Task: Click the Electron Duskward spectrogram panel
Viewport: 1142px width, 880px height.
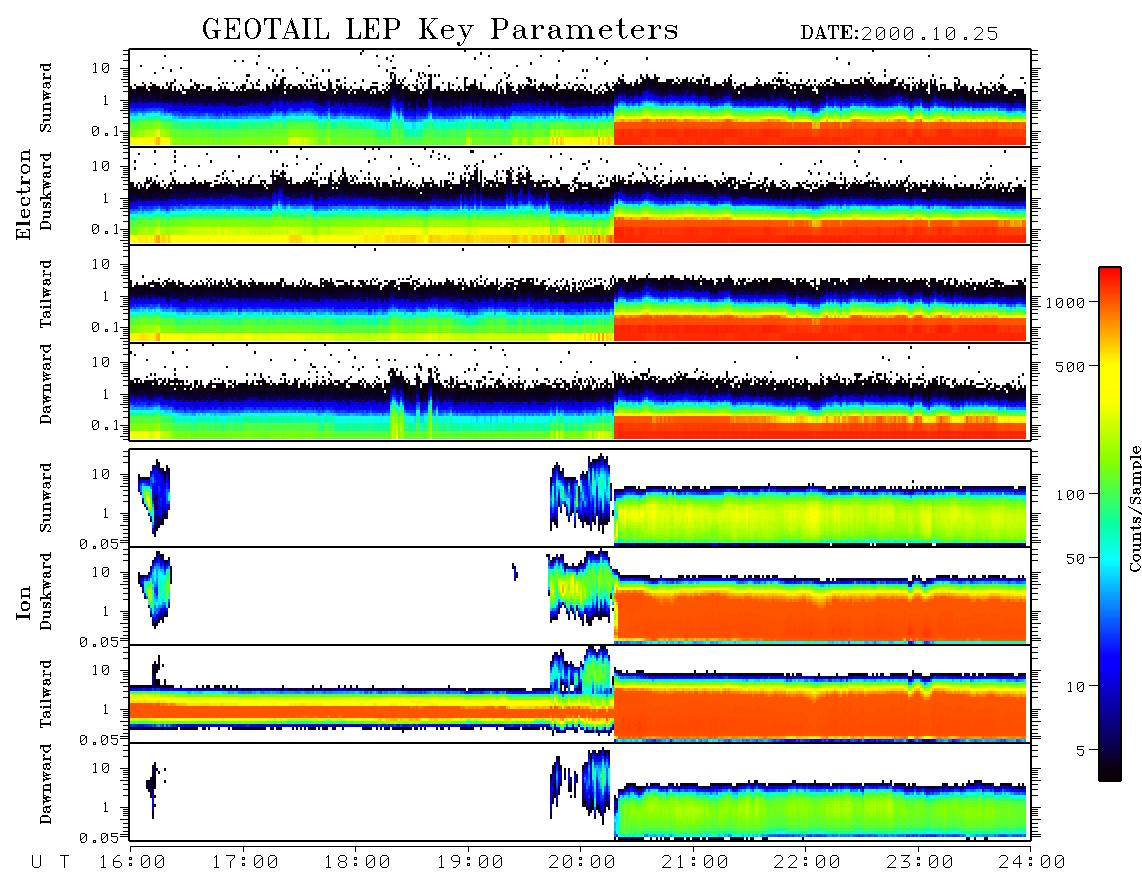Action: pos(580,195)
